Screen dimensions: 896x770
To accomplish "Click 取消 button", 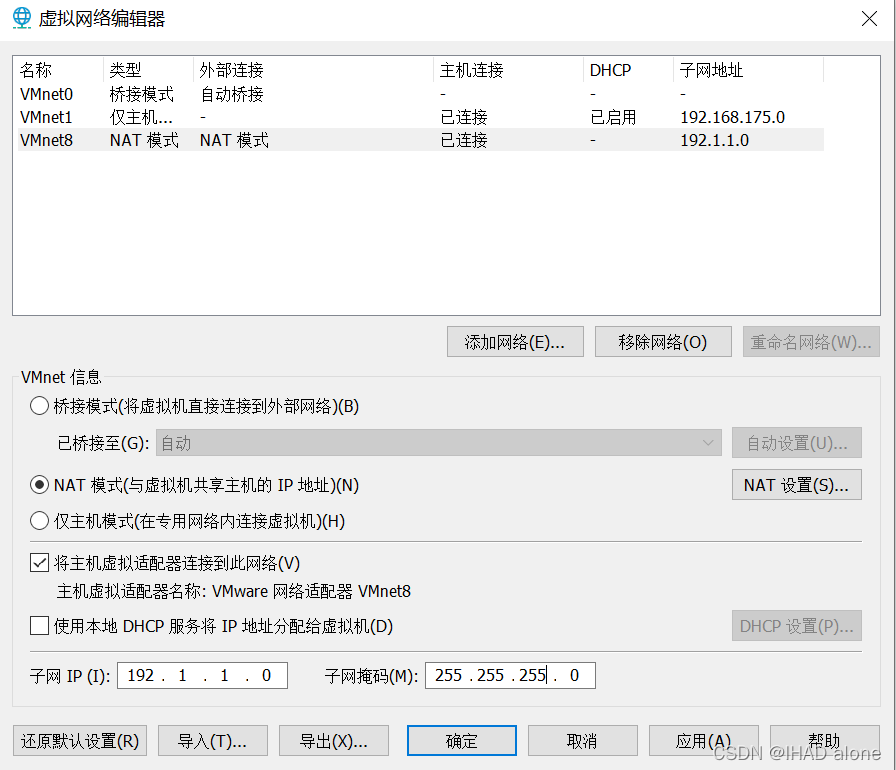I will click(583, 741).
